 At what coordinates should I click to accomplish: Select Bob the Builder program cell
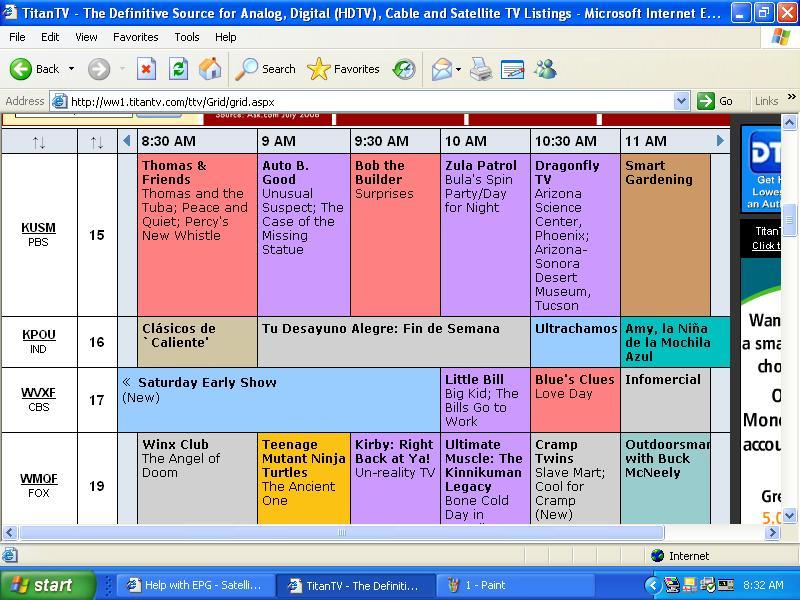(x=395, y=235)
